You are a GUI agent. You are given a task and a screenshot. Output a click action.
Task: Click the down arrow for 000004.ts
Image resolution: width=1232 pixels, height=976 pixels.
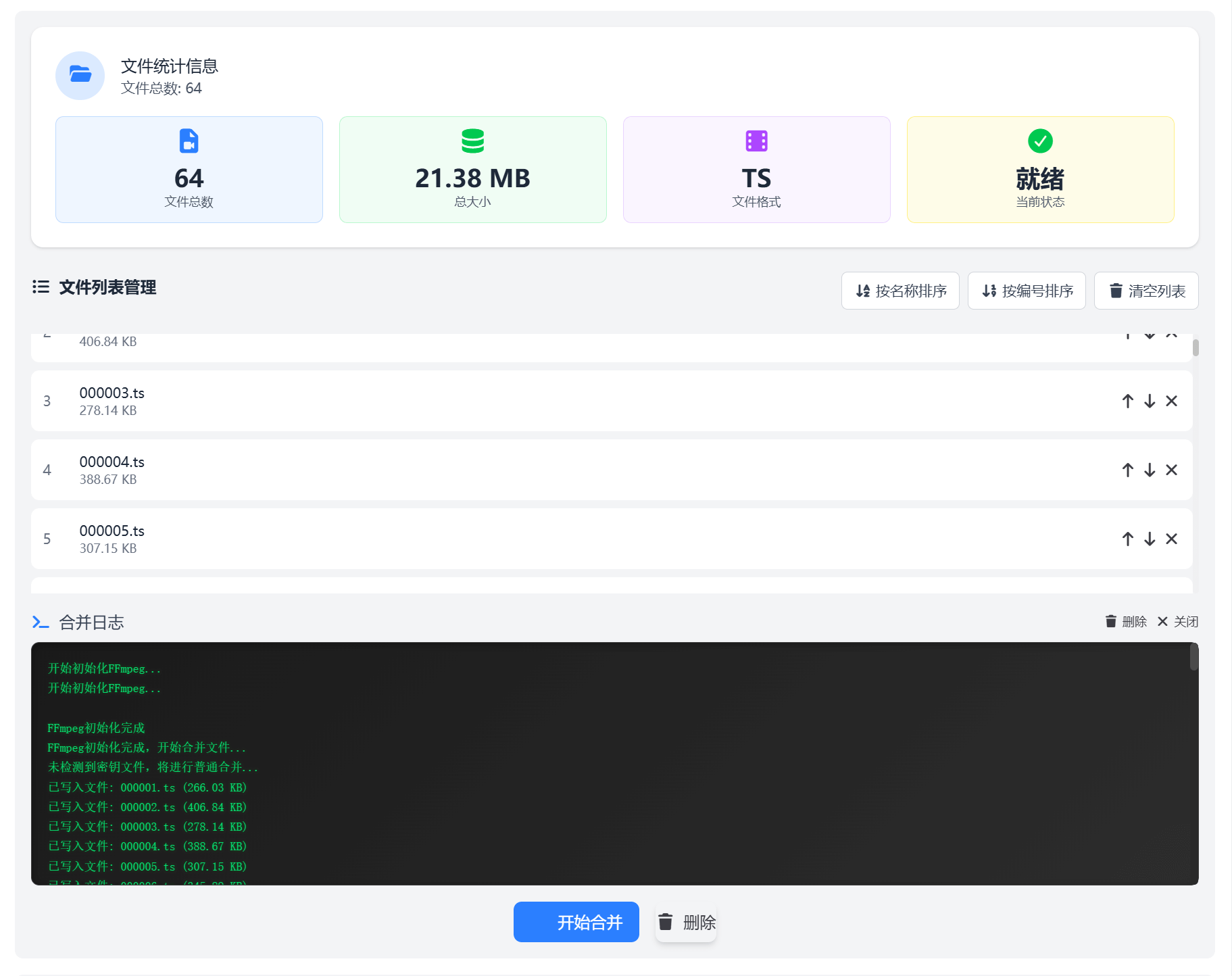pos(1150,470)
